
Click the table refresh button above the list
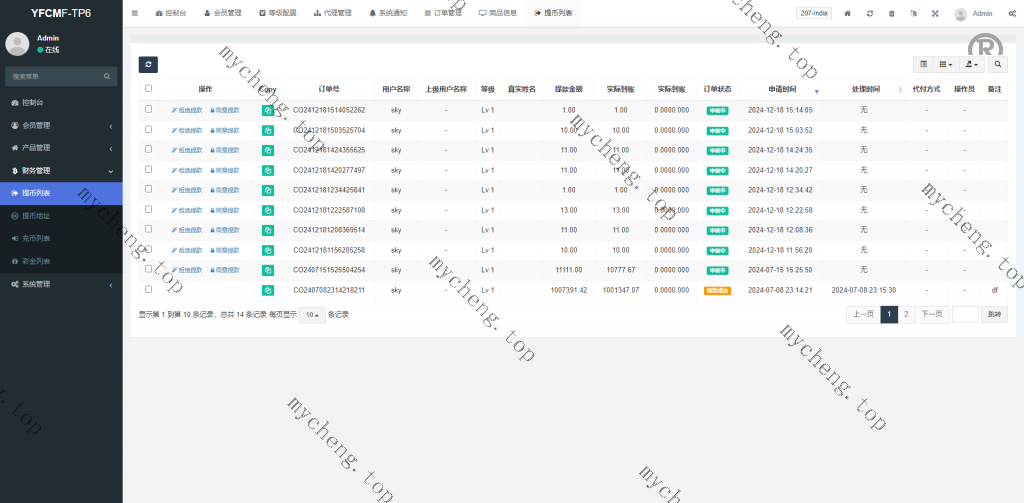147,64
